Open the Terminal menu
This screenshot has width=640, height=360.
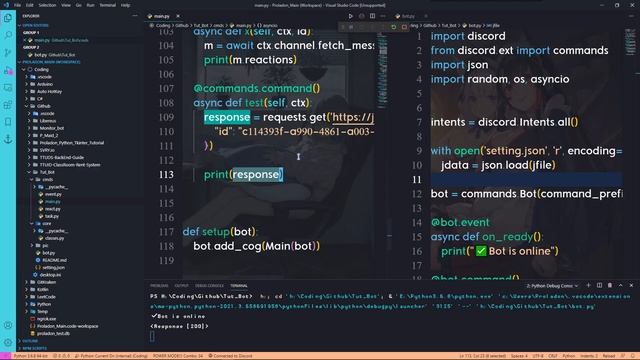pyautogui.click(x=107, y=5)
